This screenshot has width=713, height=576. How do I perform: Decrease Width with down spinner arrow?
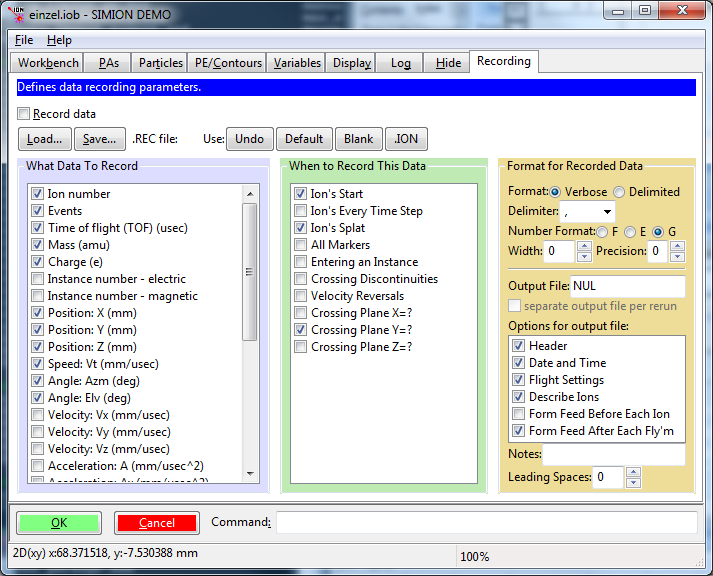pos(584,257)
